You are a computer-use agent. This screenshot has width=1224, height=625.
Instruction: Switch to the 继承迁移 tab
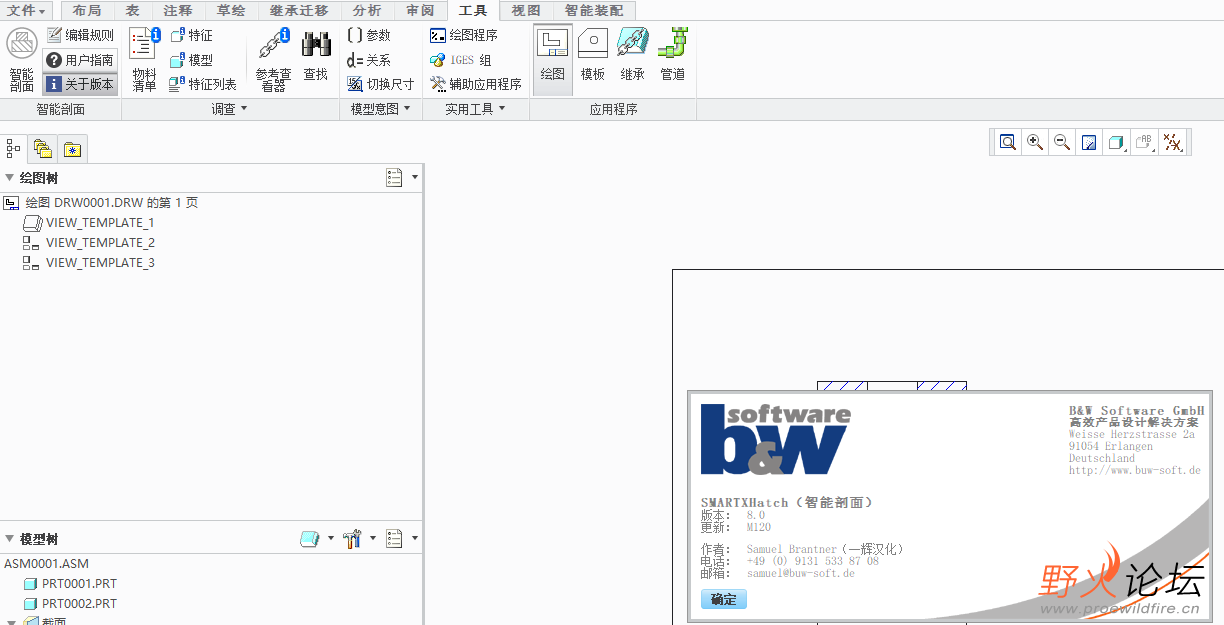(299, 10)
